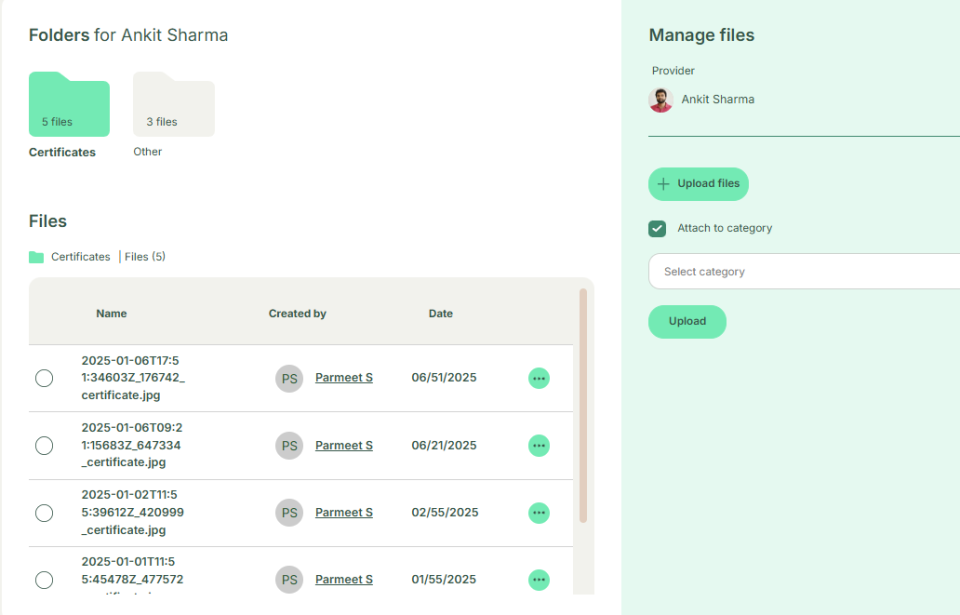Open the Certificates folder with 5 files

[x=69, y=105]
